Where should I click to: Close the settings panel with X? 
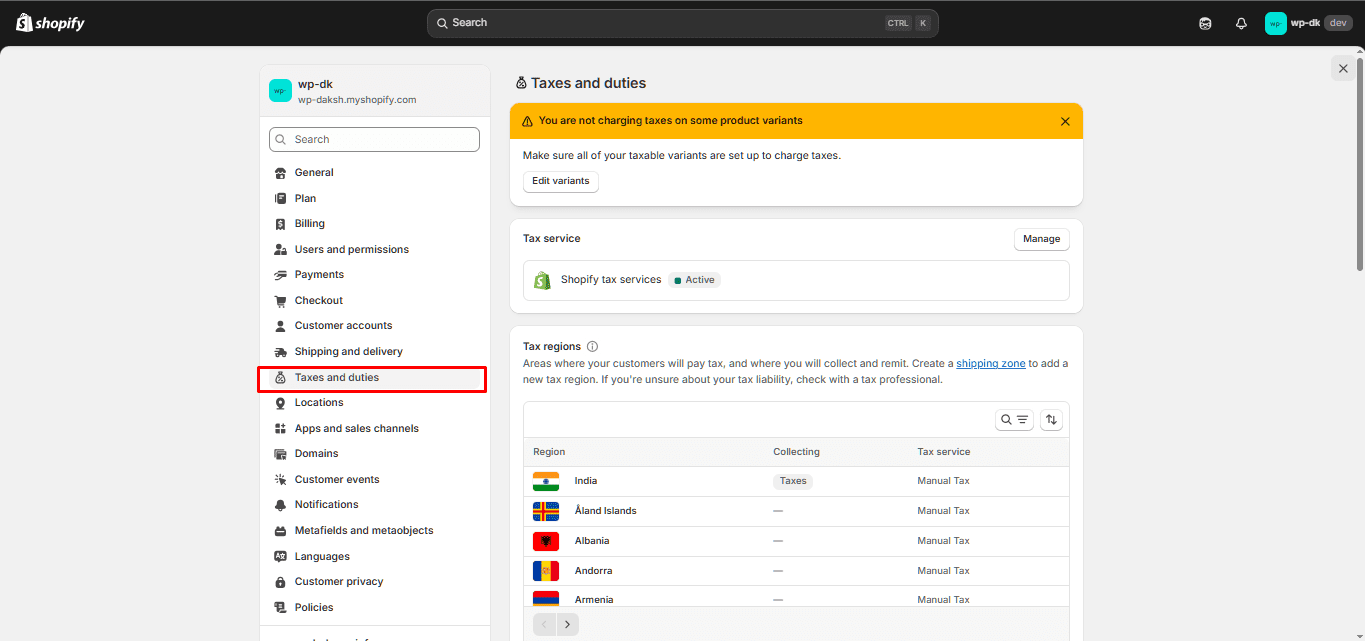(x=1343, y=68)
